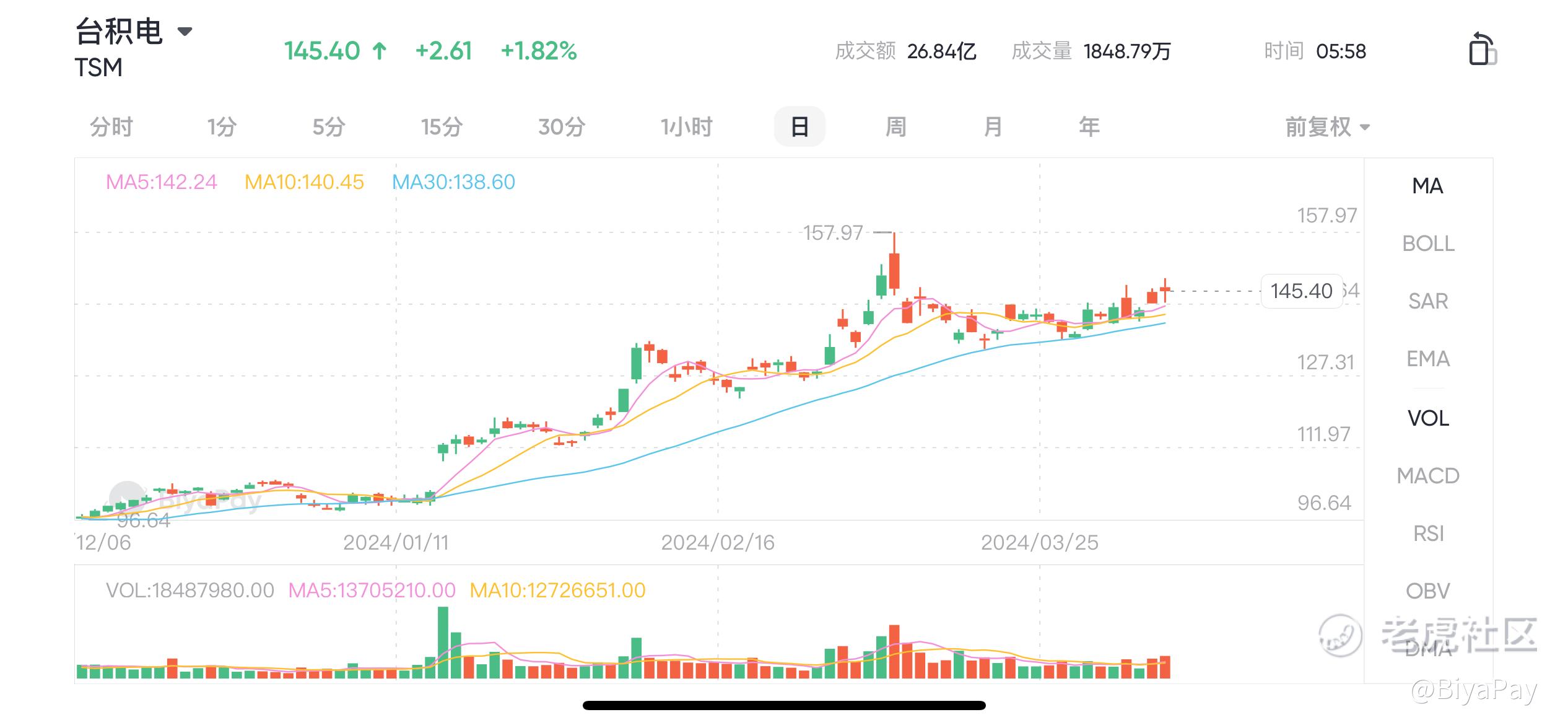Select the RSI sub-indicator
Viewport: 1568px width, 725px height.
[1428, 534]
